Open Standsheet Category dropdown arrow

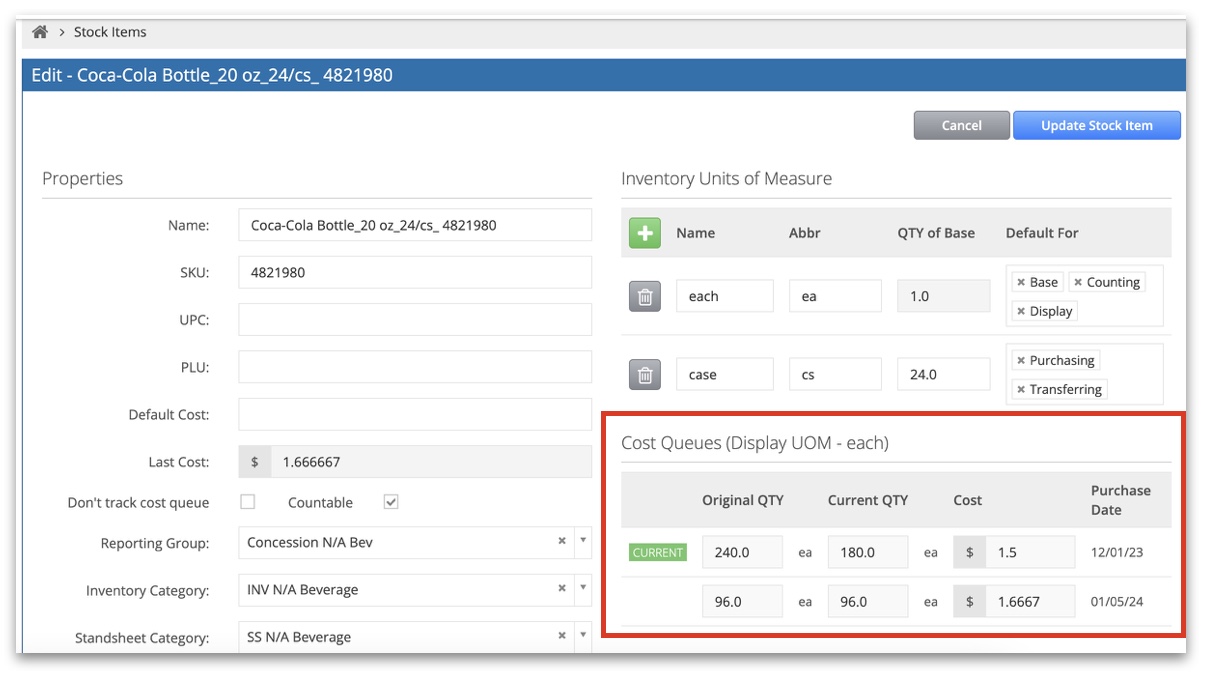tap(583, 636)
